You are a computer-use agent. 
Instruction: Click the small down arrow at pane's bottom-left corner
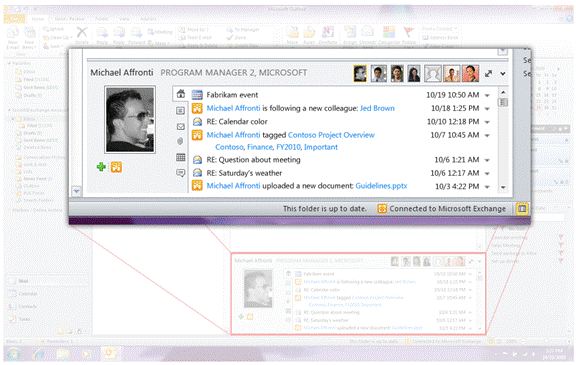[x=76, y=191]
